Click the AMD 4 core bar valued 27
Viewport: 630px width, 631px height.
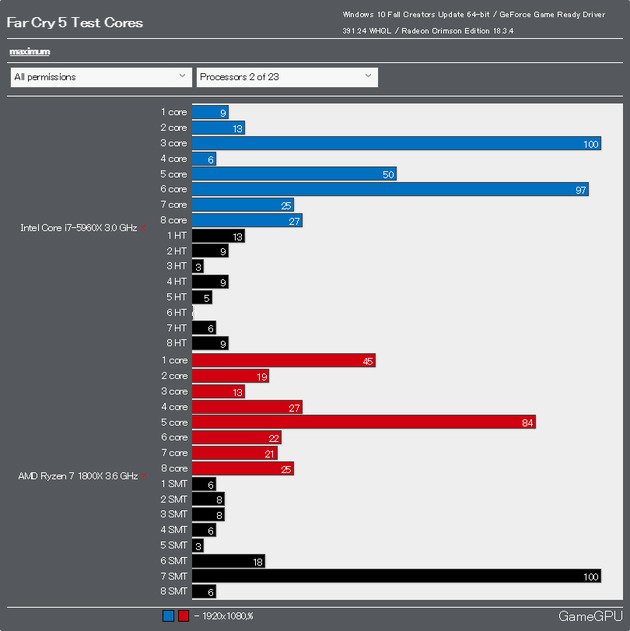pyautogui.click(x=247, y=407)
